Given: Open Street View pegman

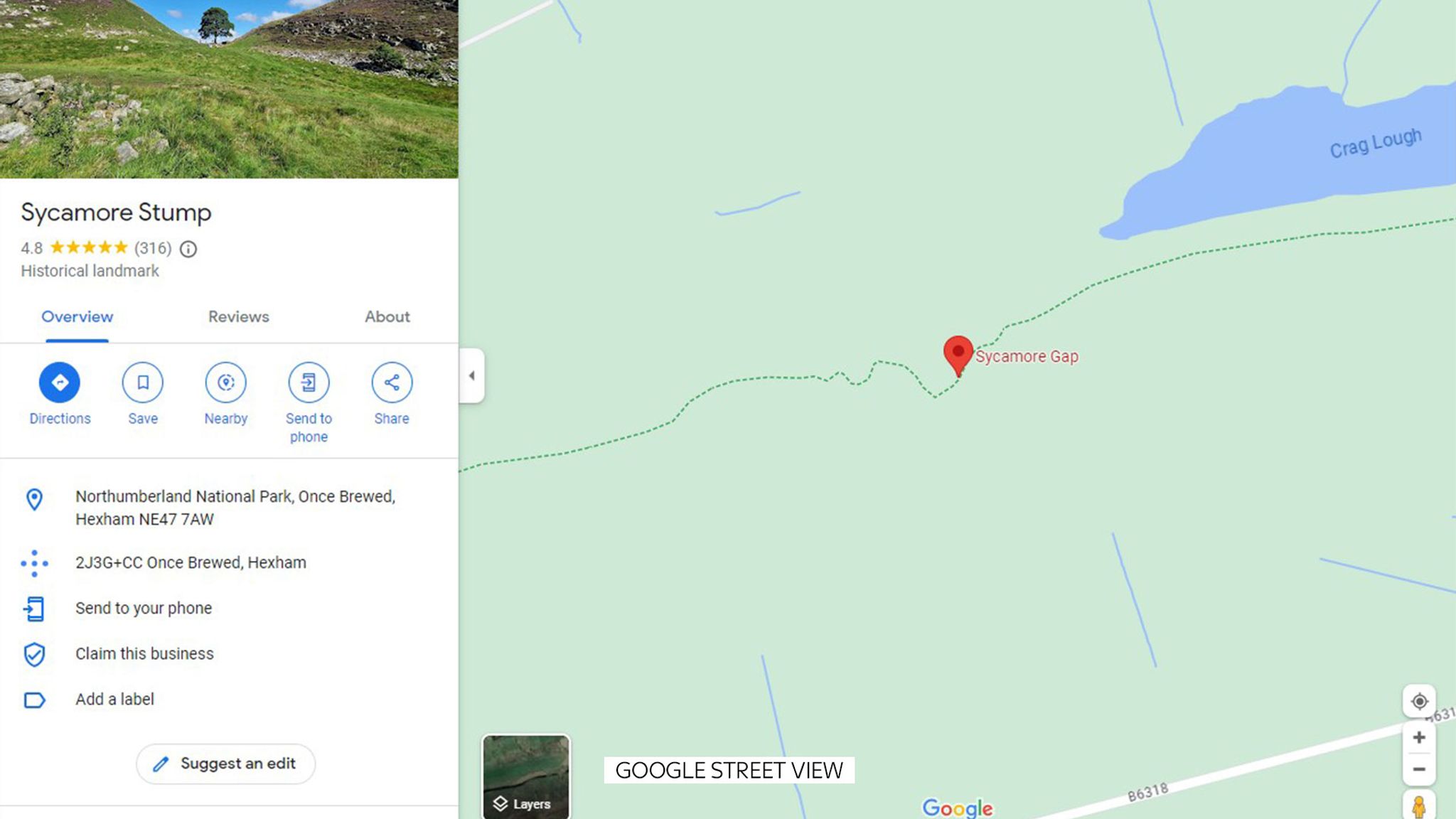Looking at the screenshot, I should 1419,806.
